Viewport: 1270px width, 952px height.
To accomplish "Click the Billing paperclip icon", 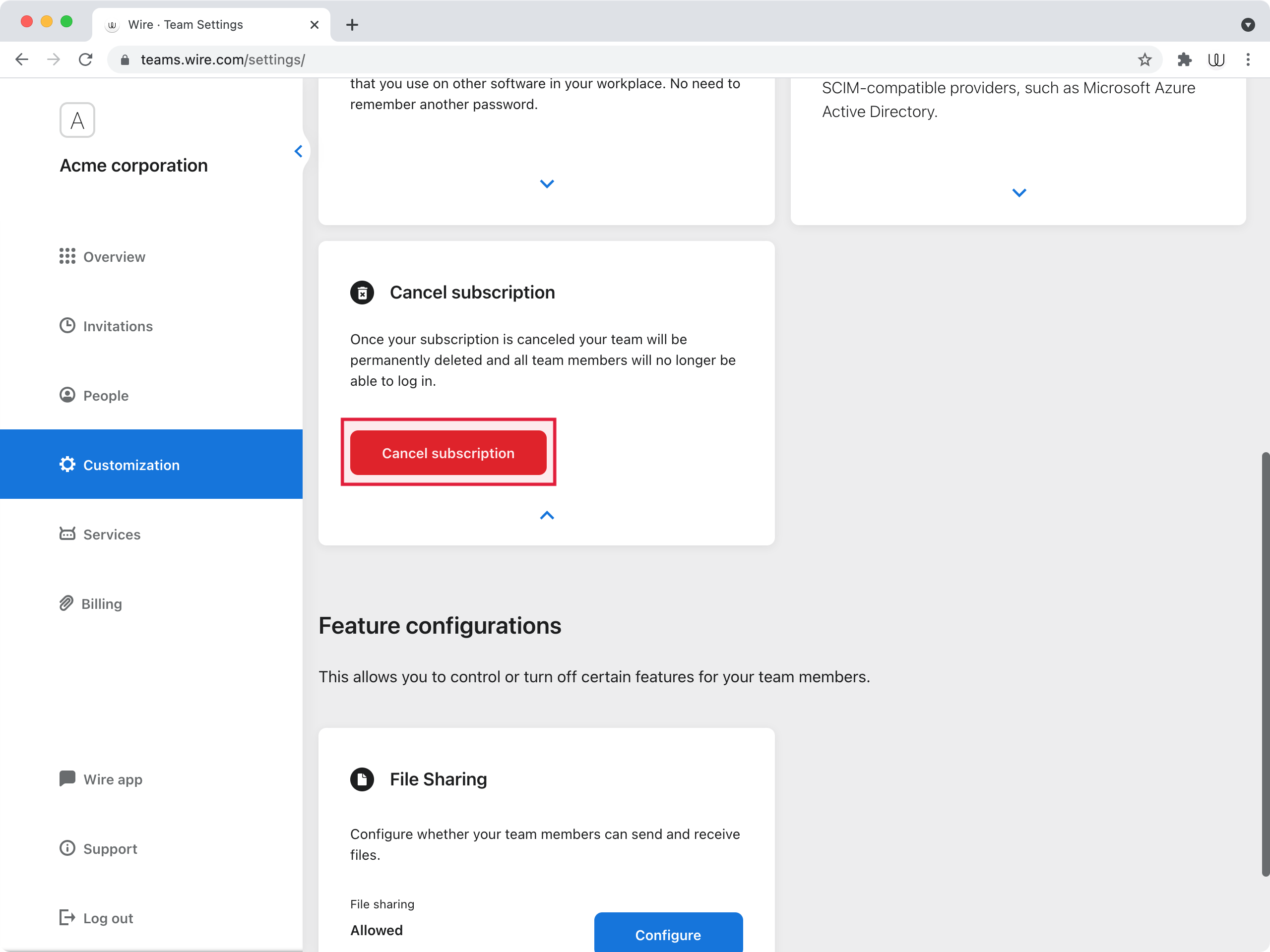I will tap(66, 603).
